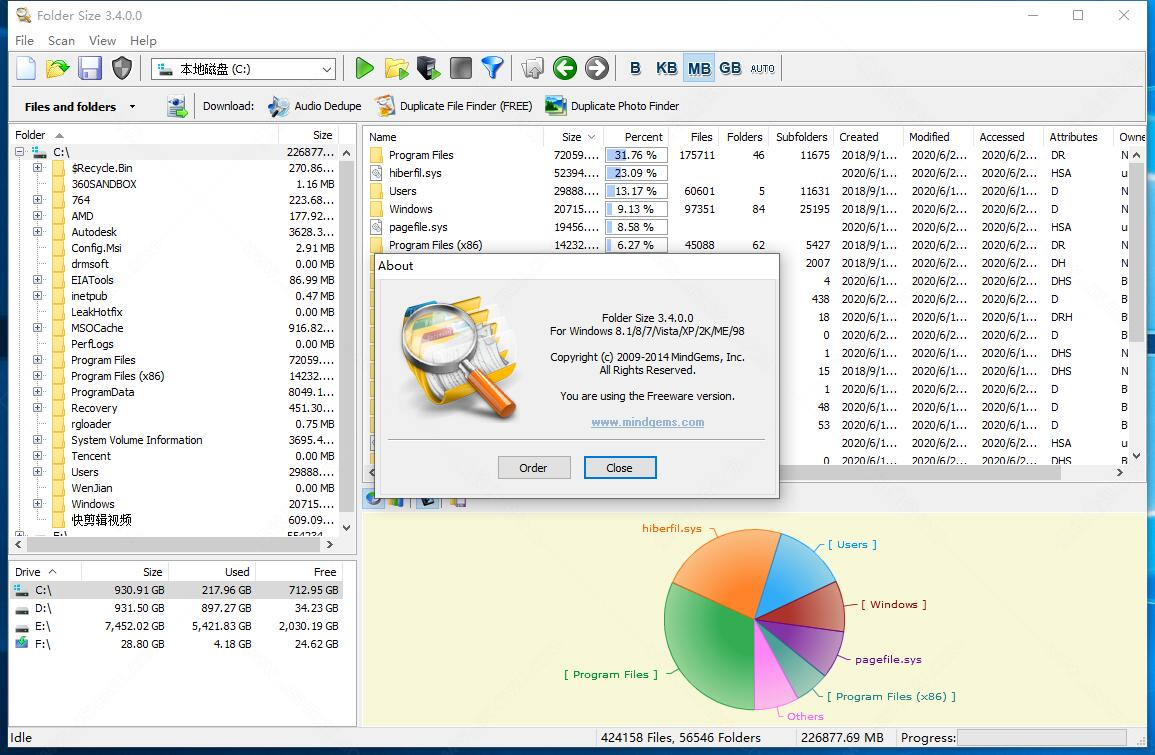Screen dimensions: 1155x755
Task: Expand the $Recycle.Bin tree node
Action: tap(37, 168)
